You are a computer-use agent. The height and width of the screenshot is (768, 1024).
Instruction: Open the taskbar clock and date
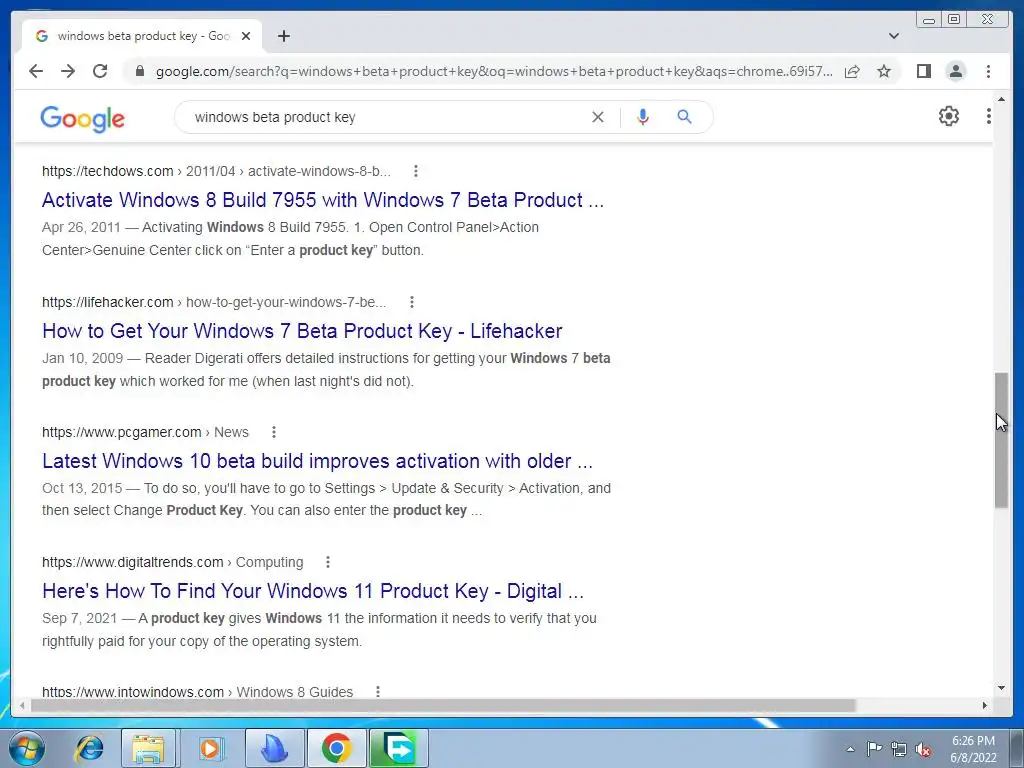point(973,749)
